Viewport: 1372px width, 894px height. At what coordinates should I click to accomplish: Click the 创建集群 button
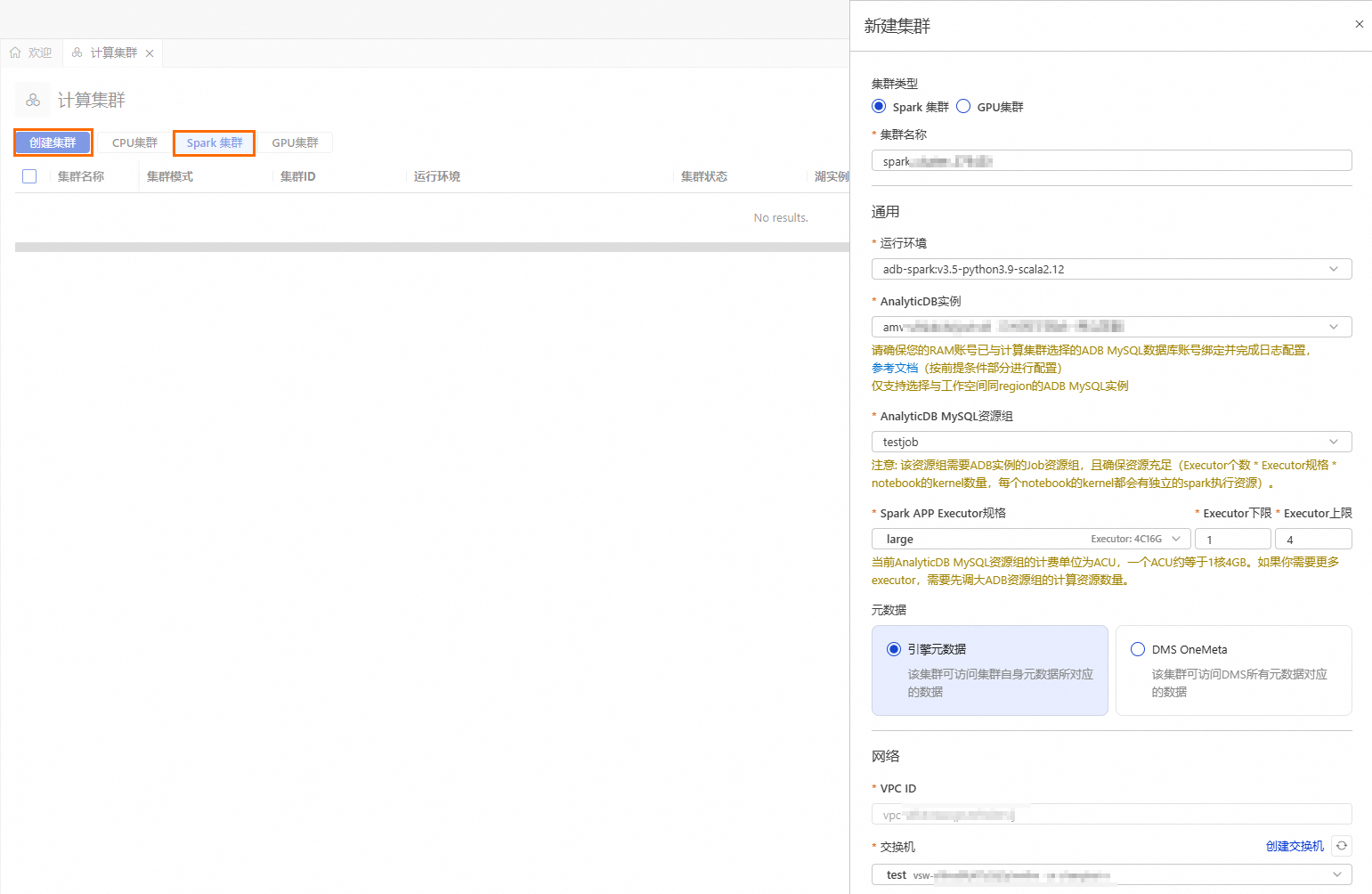click(x=53, y=142)
